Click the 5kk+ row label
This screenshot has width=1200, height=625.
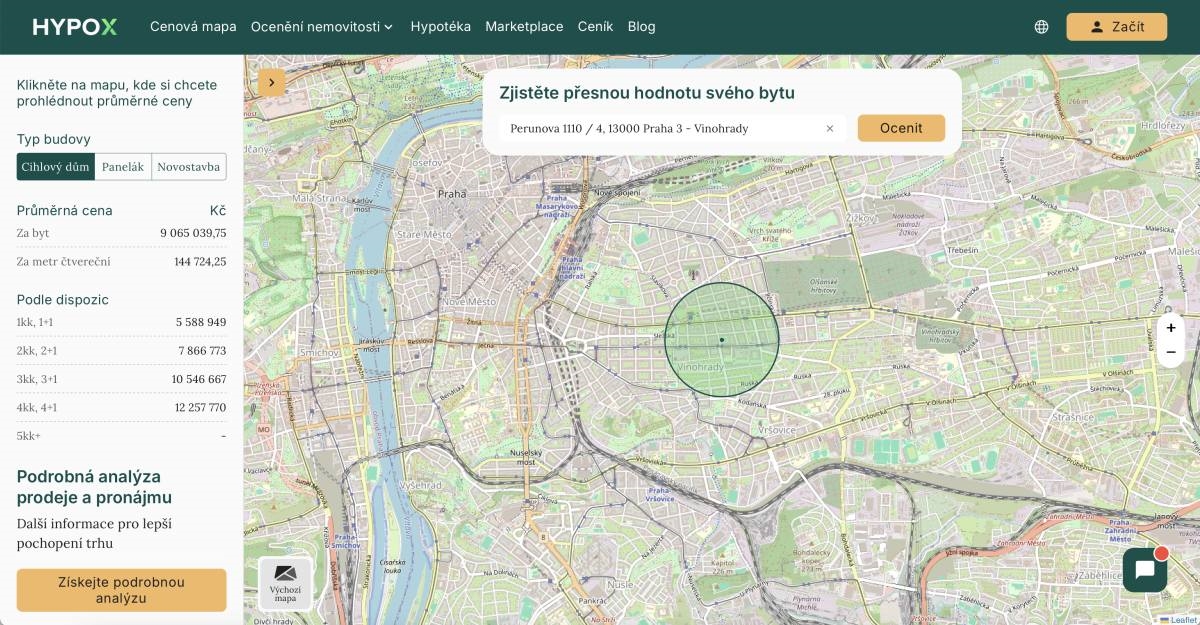pyautogui.click(x=29, y=436)
